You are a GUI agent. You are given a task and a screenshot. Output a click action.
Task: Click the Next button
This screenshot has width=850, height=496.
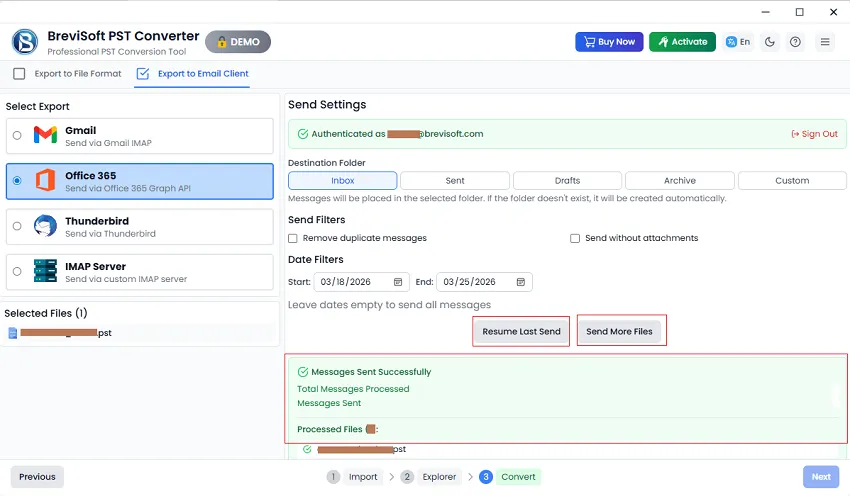pos(821,477)
